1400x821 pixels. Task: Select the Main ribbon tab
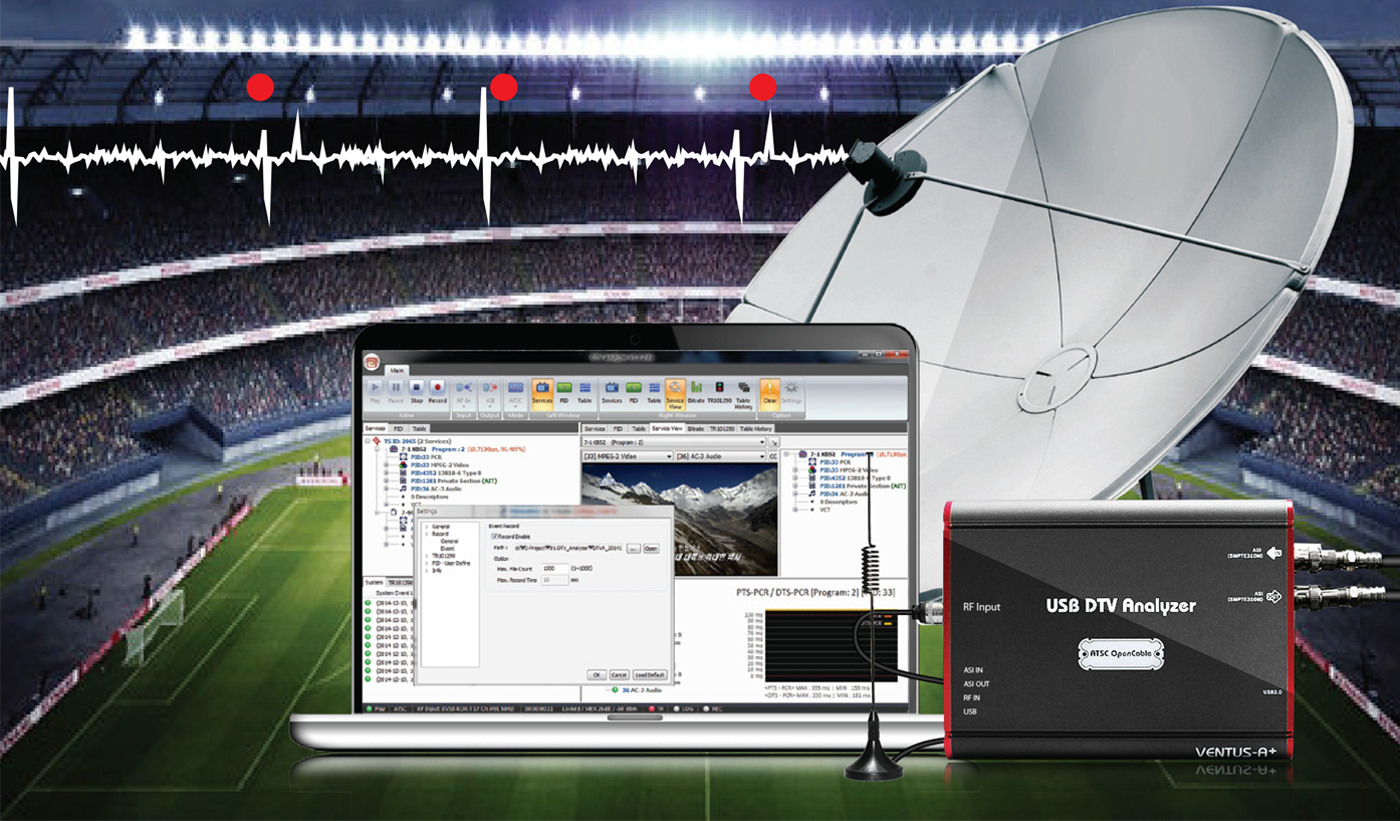tap(397, 370)
